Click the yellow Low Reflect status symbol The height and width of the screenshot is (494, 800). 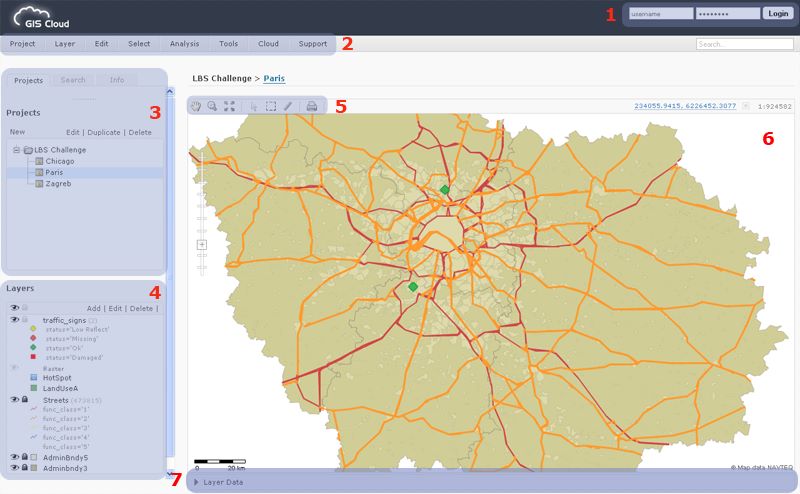coord(33,329)
